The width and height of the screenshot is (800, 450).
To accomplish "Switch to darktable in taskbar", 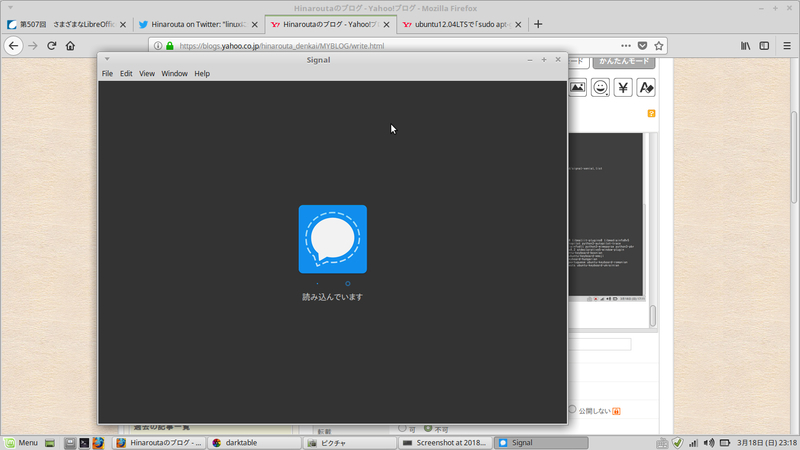I will click(x=254, y=443).
